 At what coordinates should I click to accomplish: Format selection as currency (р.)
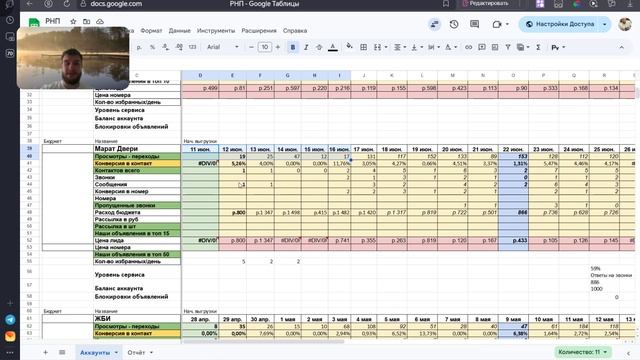(x=139, y=47)
